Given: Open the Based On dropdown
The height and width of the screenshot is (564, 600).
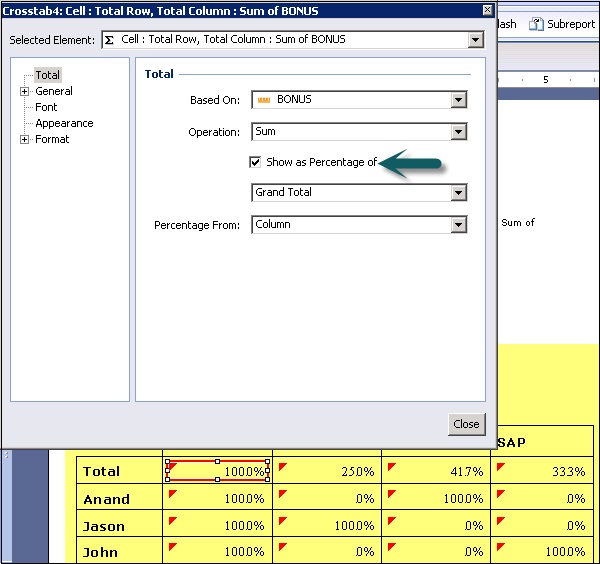Looking at the screenshot, I should click(458, 100).
